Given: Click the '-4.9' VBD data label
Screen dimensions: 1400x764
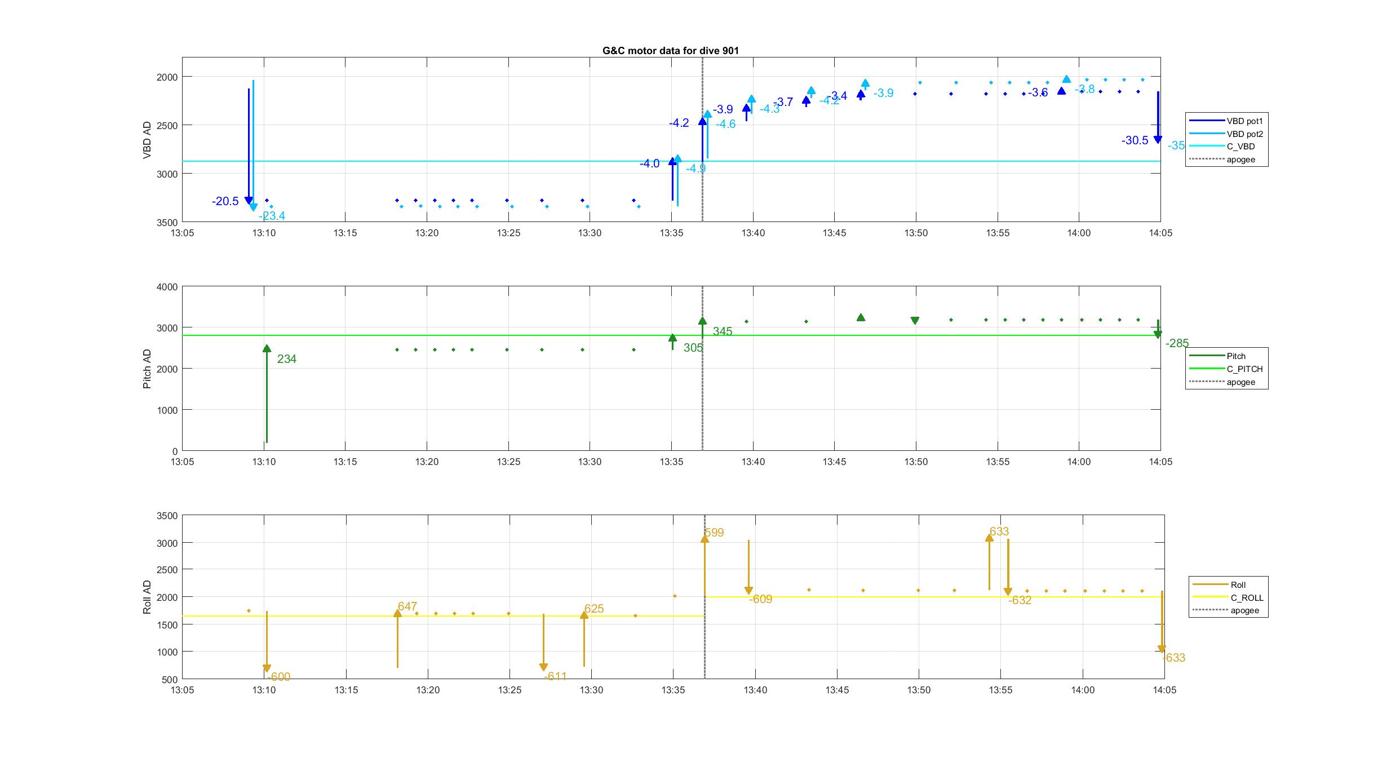Looking at the screenshot, I should click(x=696, y=169).
